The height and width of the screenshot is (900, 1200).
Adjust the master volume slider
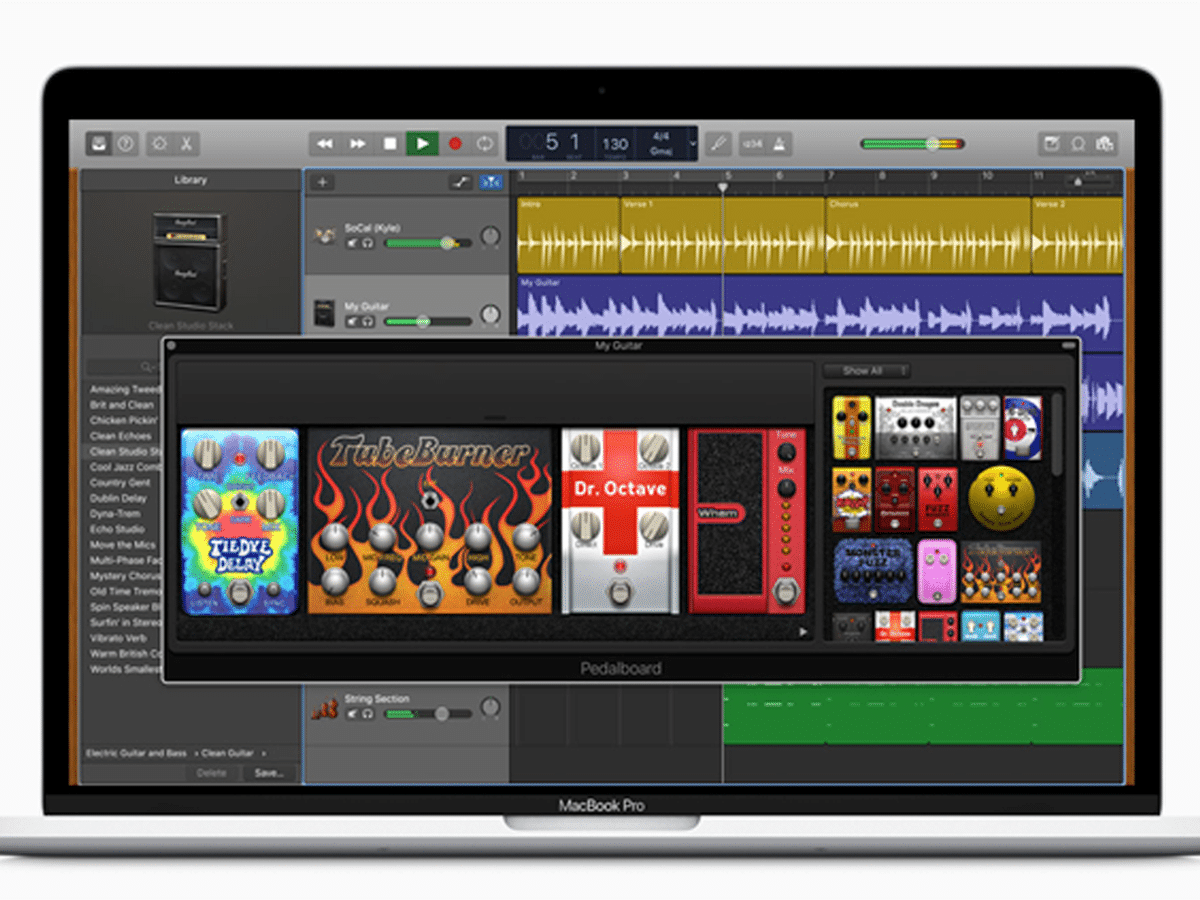(932, 144)
